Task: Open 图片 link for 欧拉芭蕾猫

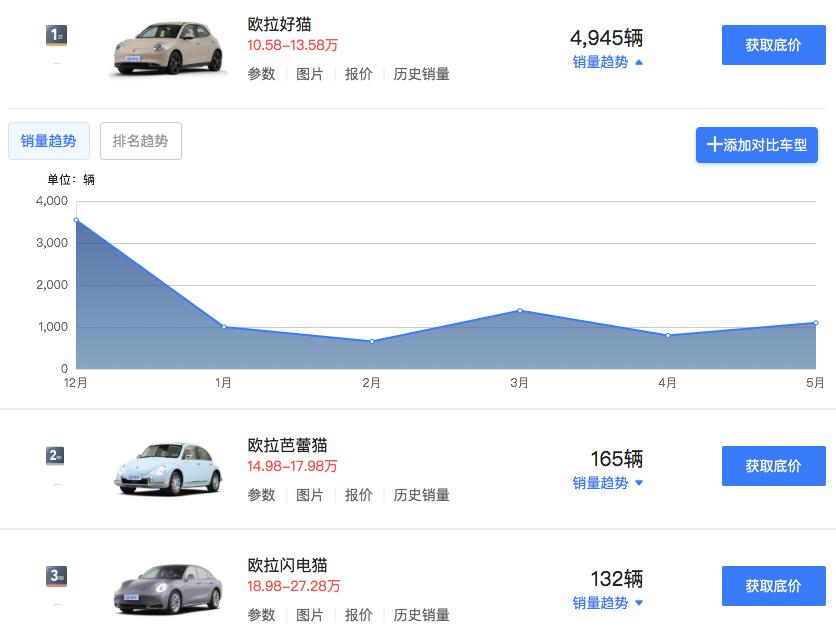Action: pos(310,495)
